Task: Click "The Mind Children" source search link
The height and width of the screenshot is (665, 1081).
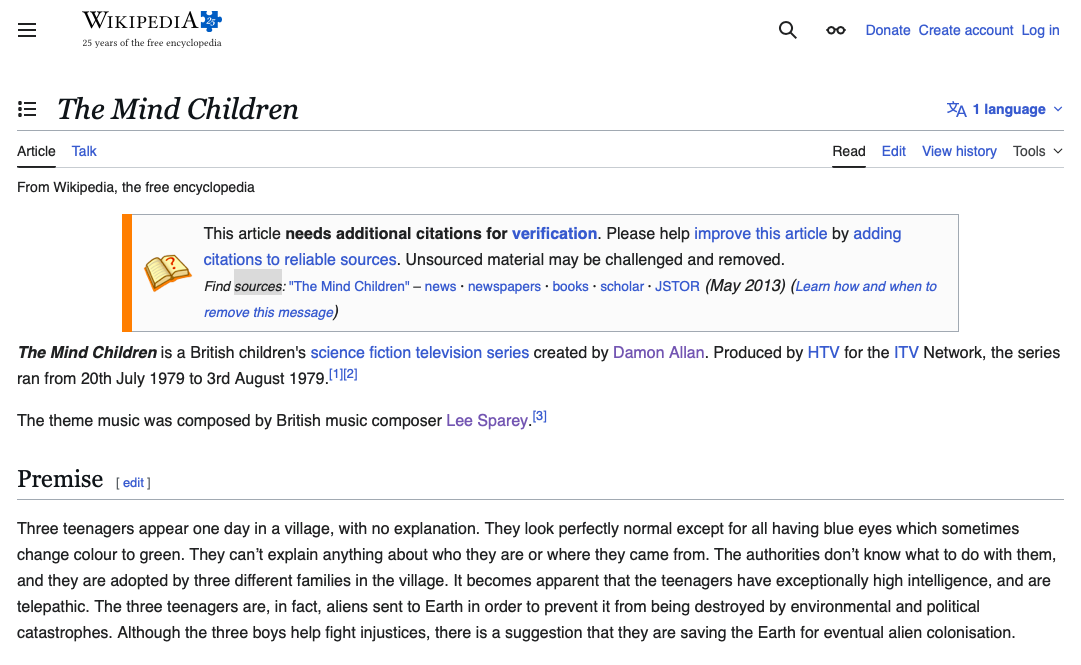Action: pos(349,287)
